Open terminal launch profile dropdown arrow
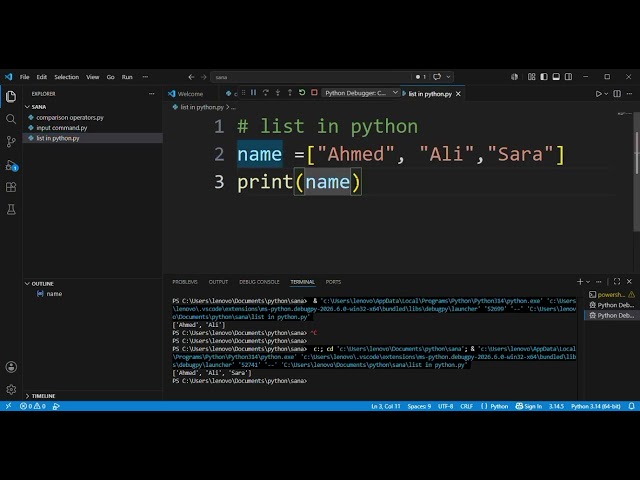 588,282
